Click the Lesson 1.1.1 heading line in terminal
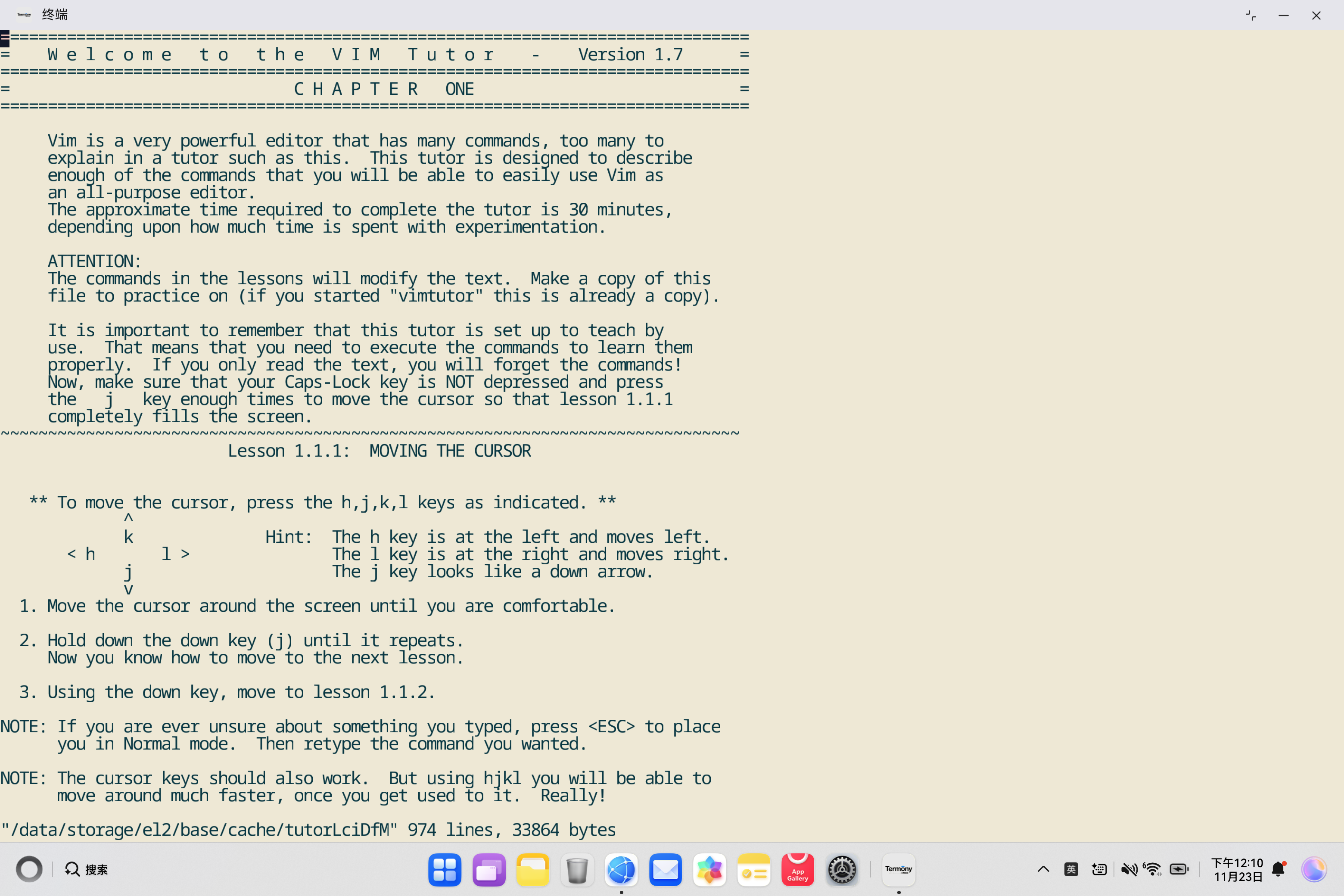Screen dimensions: 1344x896 click(379, 451)
